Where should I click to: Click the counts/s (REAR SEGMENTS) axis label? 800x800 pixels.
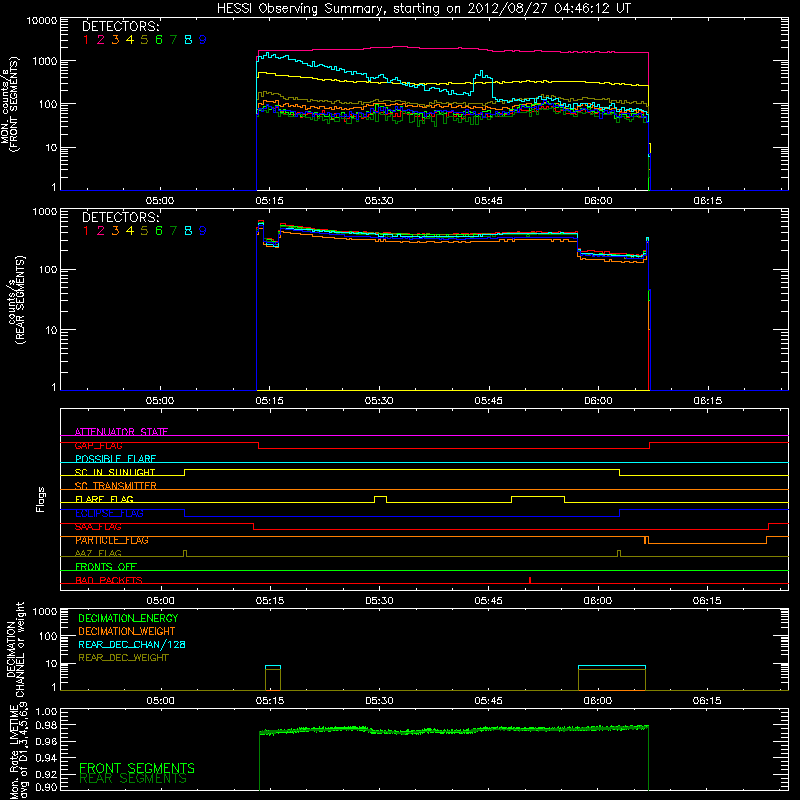coord(16,300)
